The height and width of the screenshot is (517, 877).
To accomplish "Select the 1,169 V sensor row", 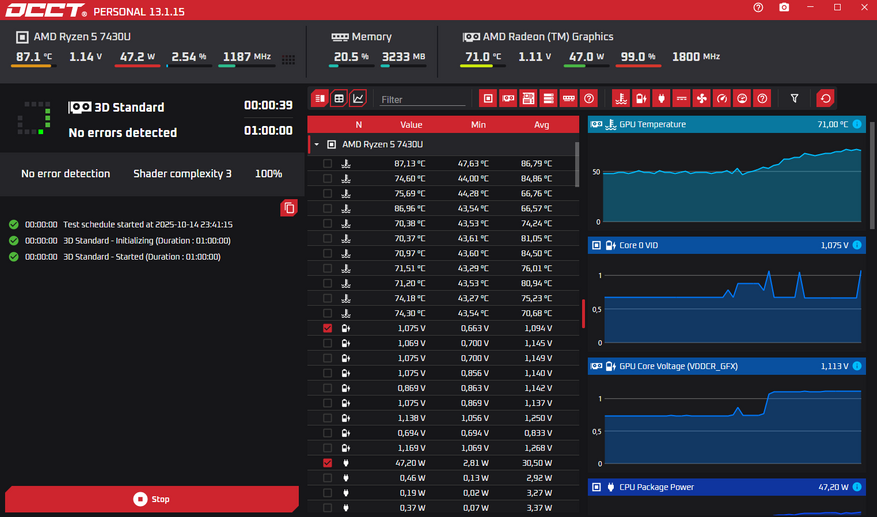I will [443, 448].
